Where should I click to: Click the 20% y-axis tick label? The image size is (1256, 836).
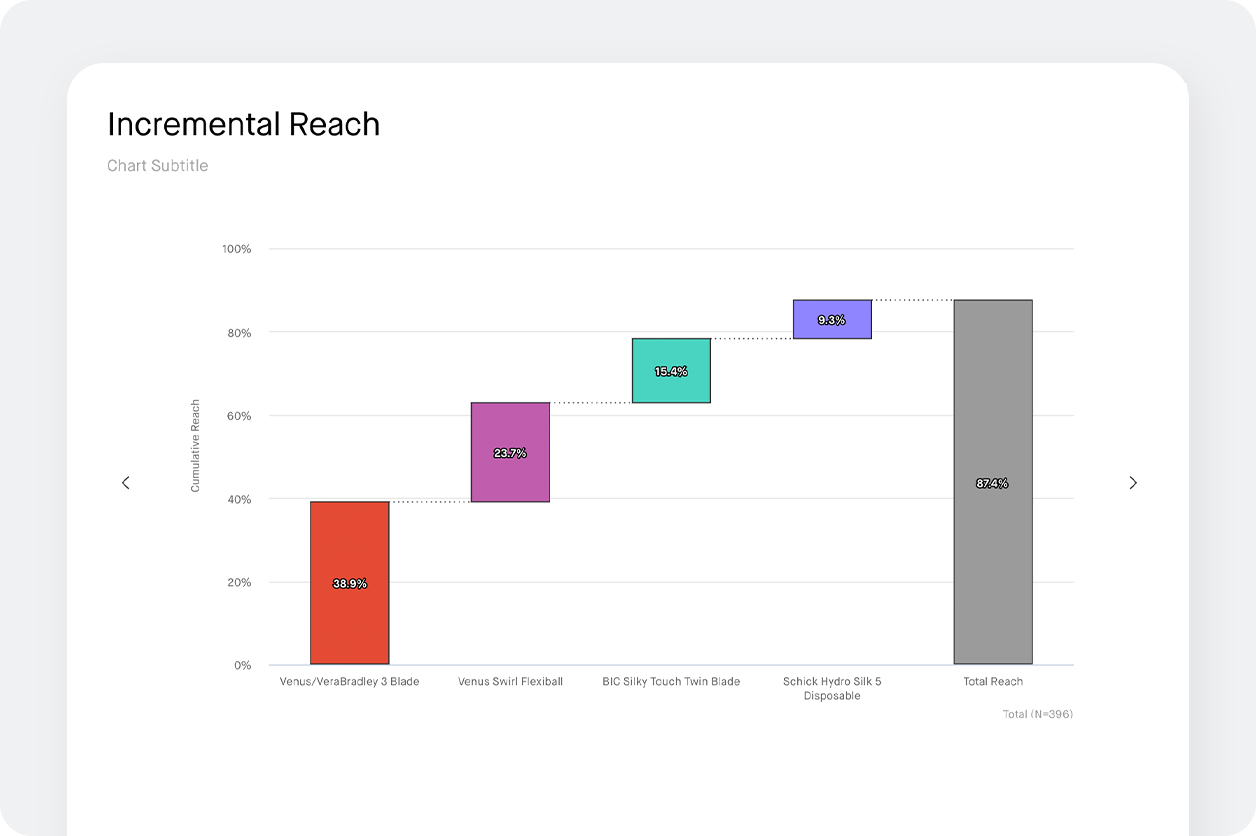coord(239,582)
